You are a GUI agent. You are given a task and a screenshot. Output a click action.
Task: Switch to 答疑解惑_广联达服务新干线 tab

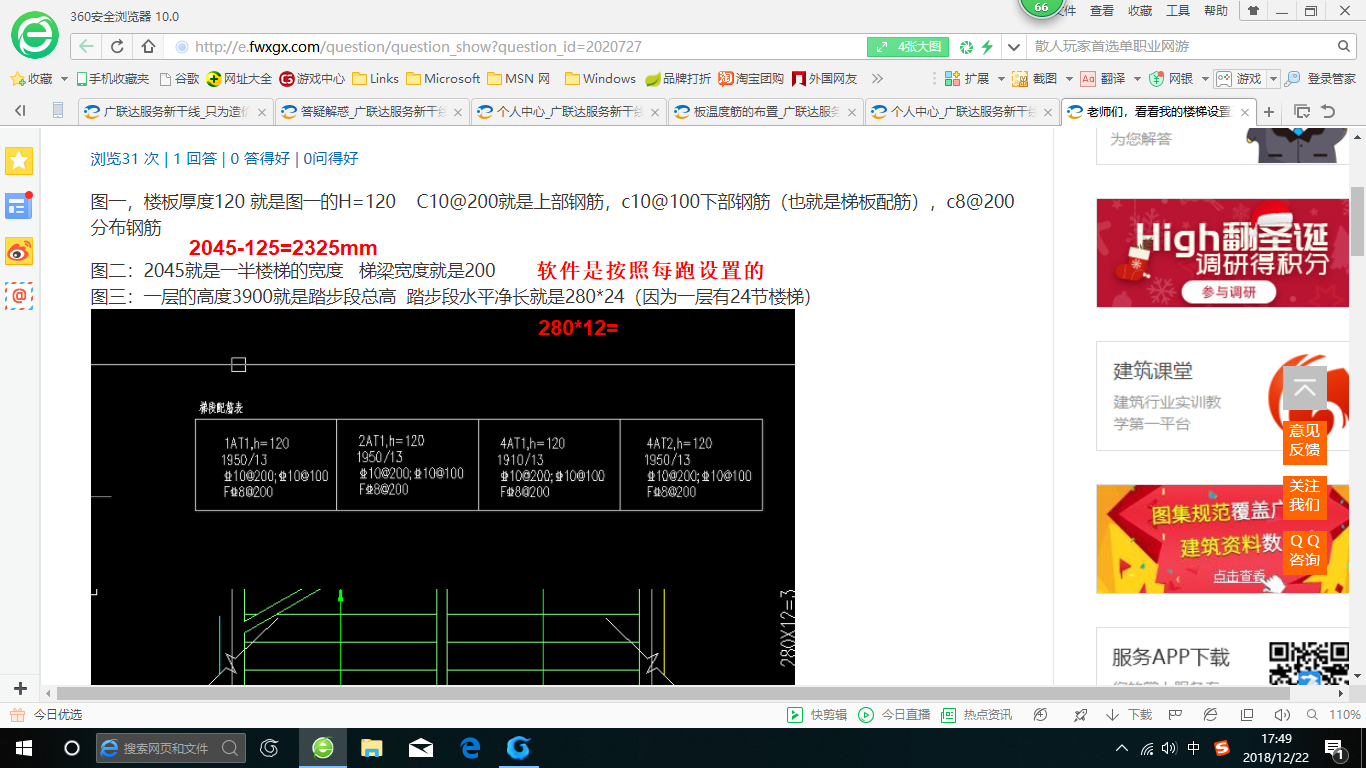[371, 112]
